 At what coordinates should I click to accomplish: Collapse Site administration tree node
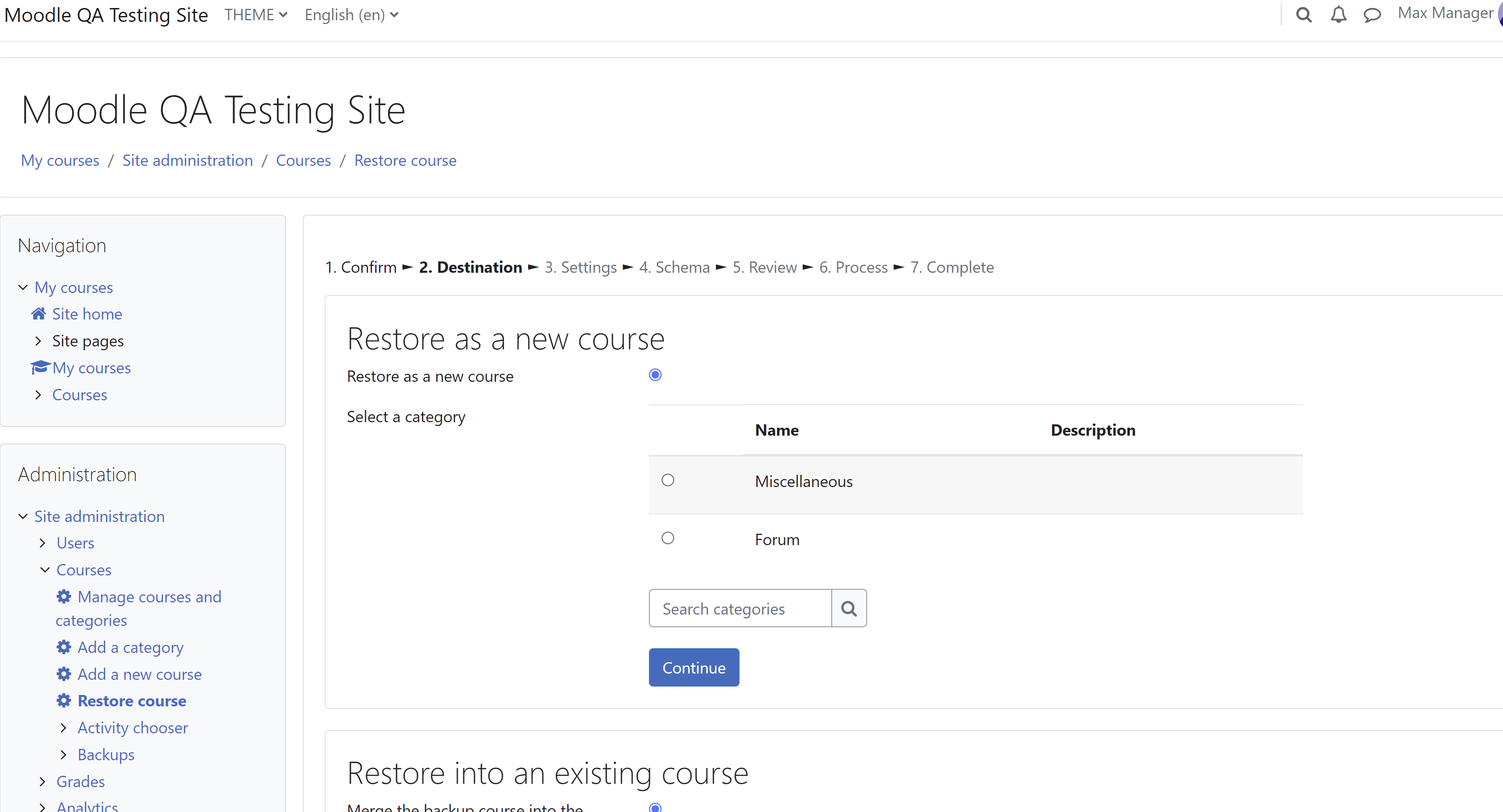pos(23,516)
